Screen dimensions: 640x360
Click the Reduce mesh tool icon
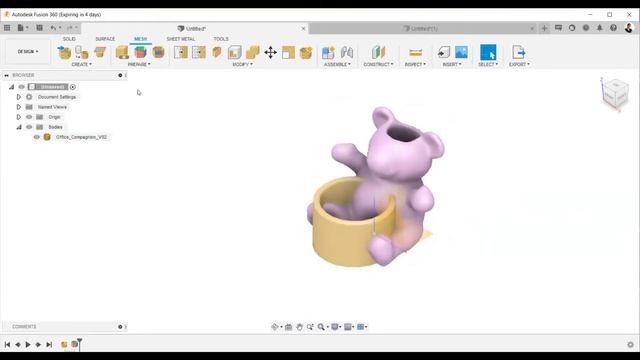(x=199, y=52)
